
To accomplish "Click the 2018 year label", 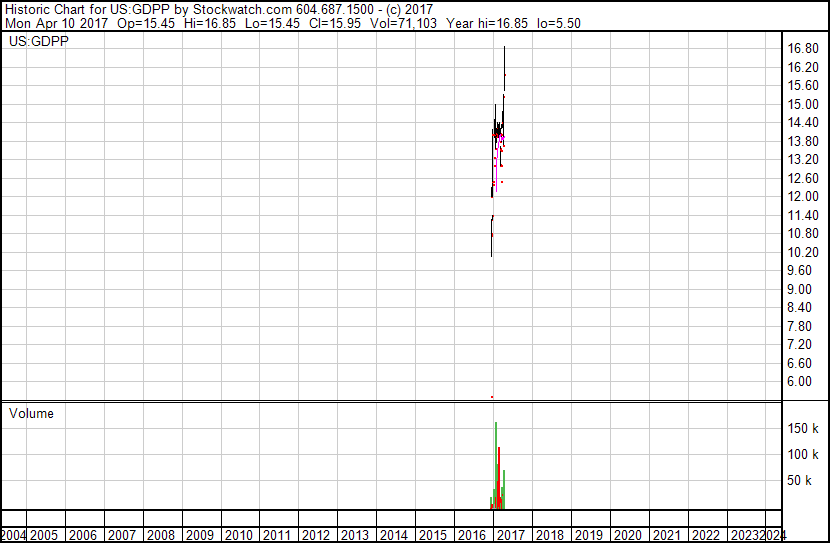I will click(x=550, y=535).
